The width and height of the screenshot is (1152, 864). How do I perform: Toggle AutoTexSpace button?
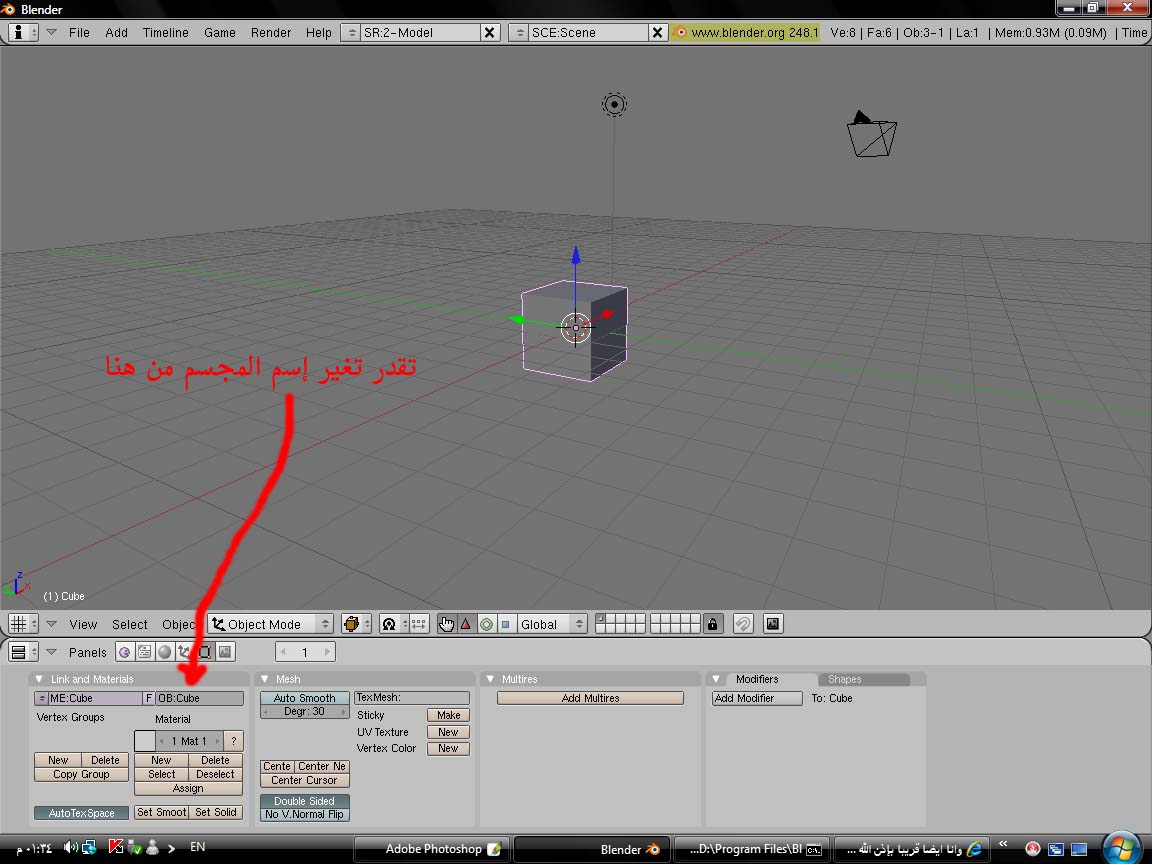coord(82,813)
